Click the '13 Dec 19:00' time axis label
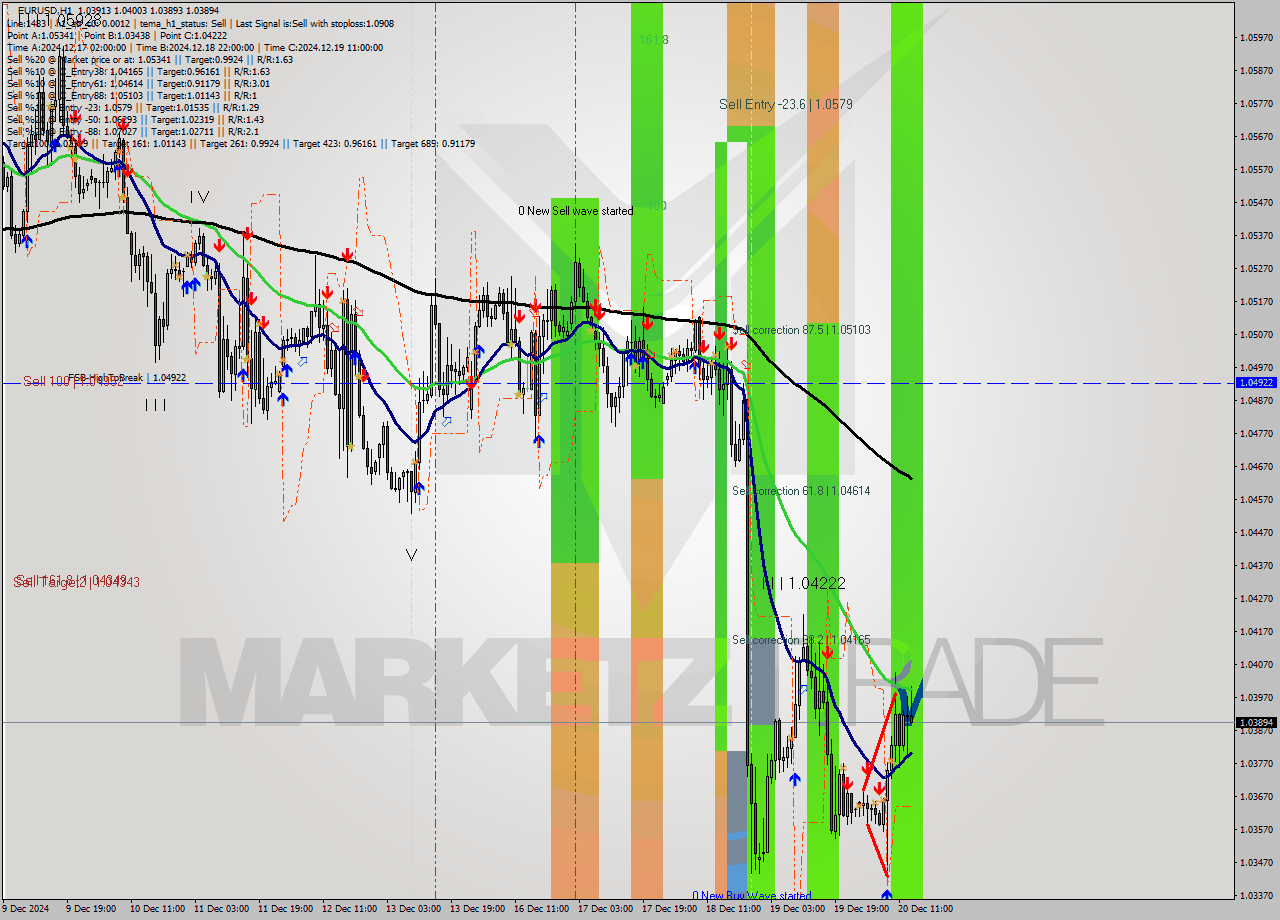 477,909
